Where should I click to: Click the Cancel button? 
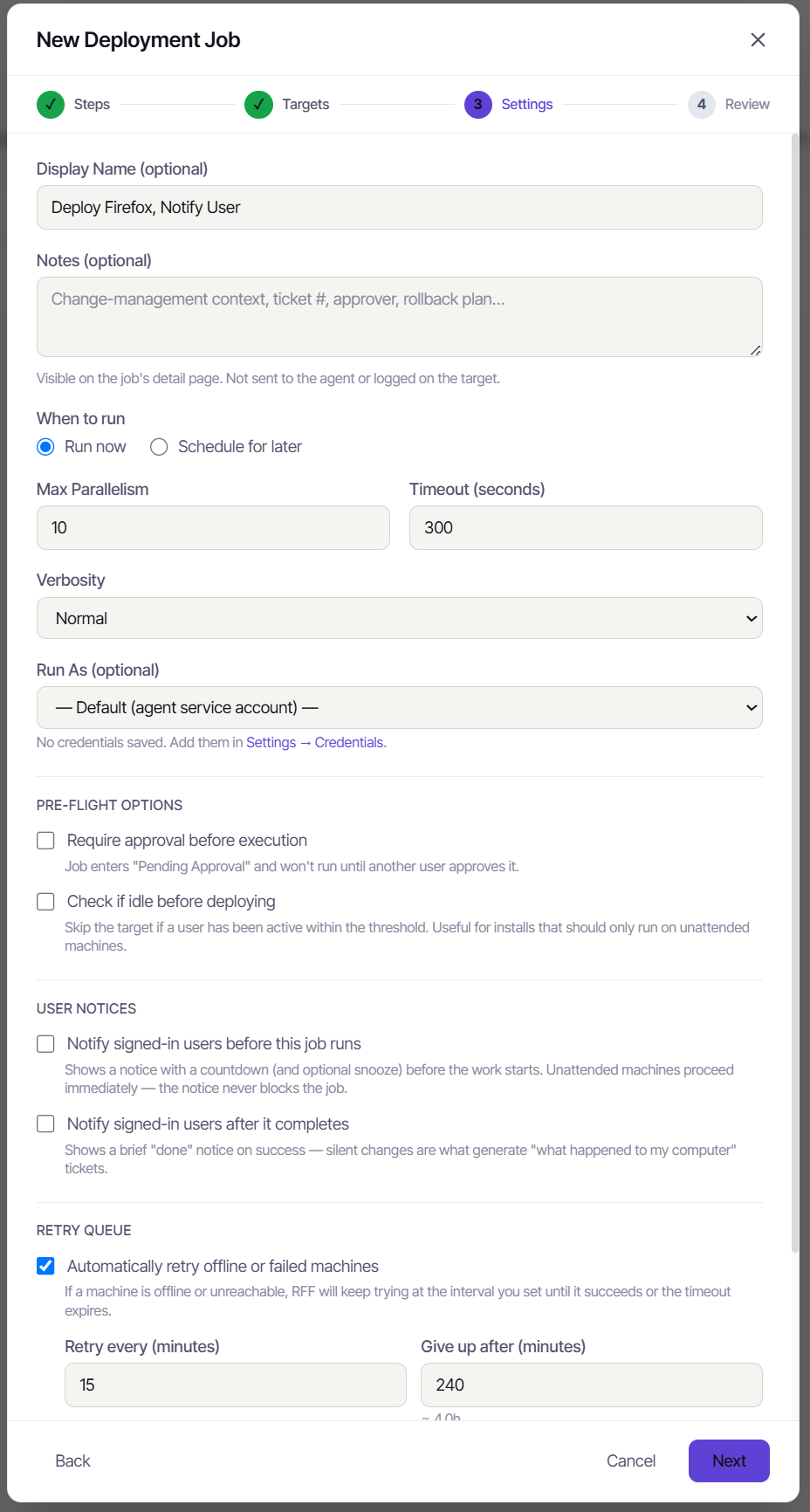(631, 1461)
